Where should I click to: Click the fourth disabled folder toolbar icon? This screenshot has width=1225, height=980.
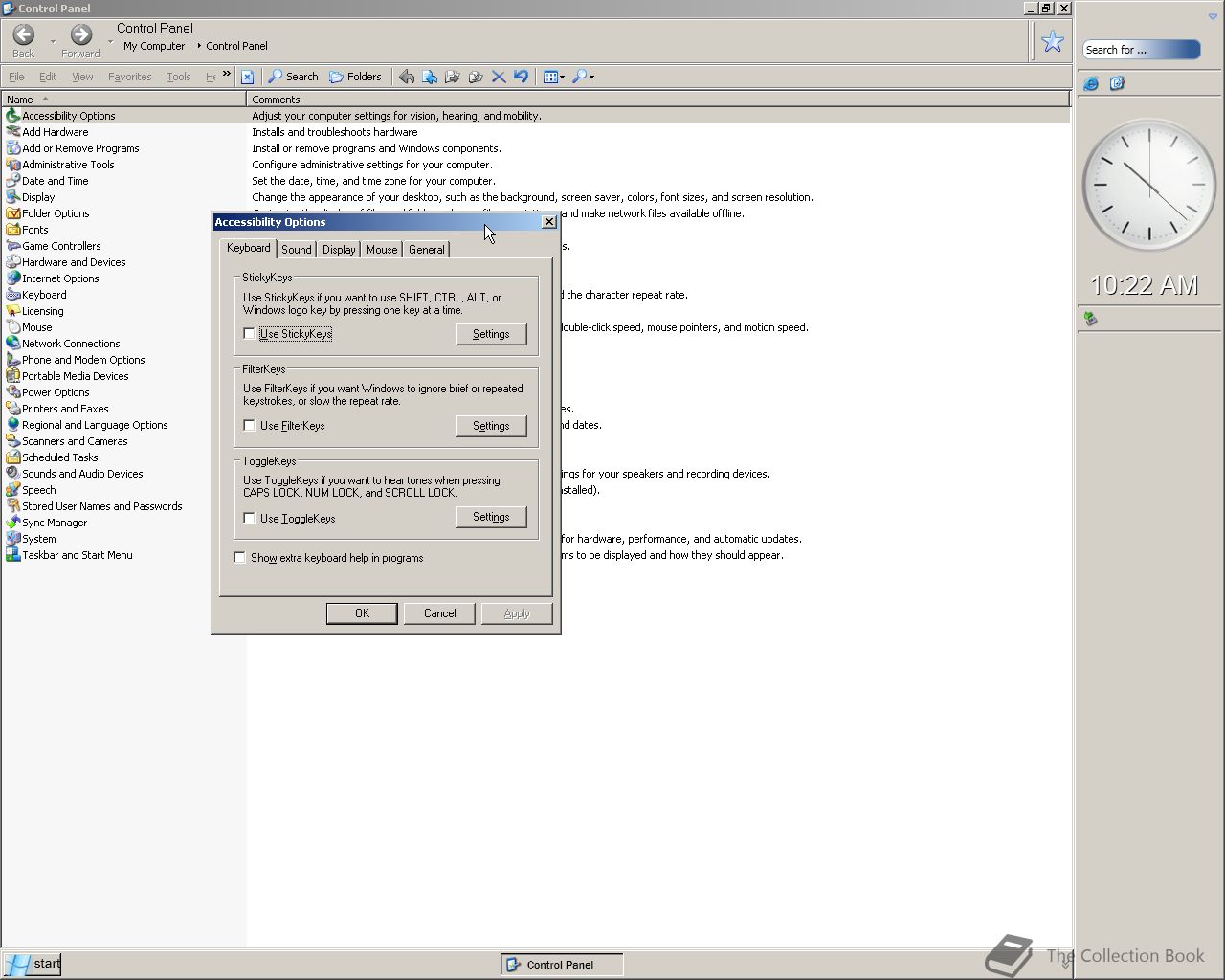point(476,77)
